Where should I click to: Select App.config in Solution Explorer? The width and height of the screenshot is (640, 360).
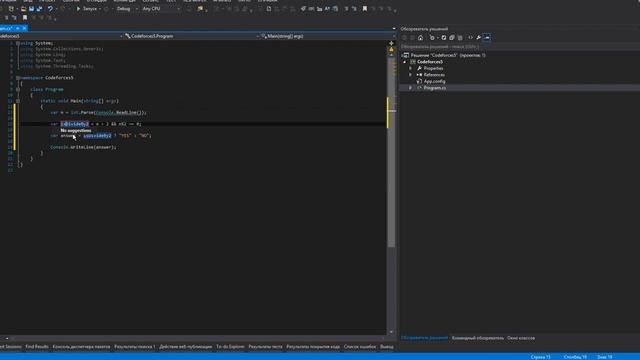tap(434, 81)
